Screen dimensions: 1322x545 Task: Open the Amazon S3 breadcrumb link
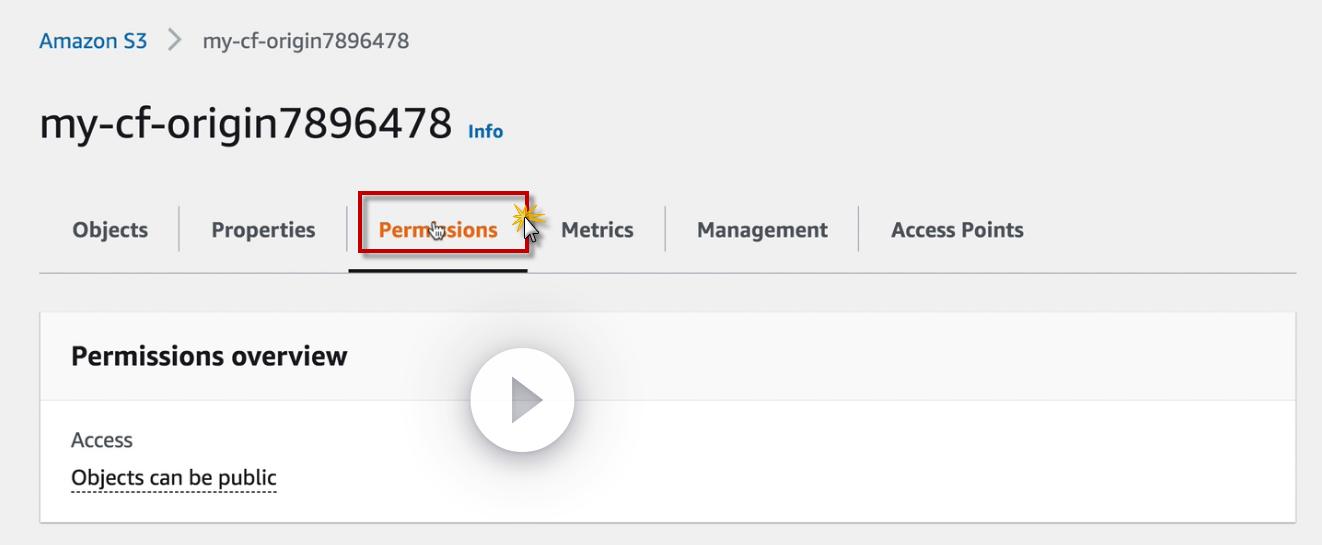(x=93, y=41)
